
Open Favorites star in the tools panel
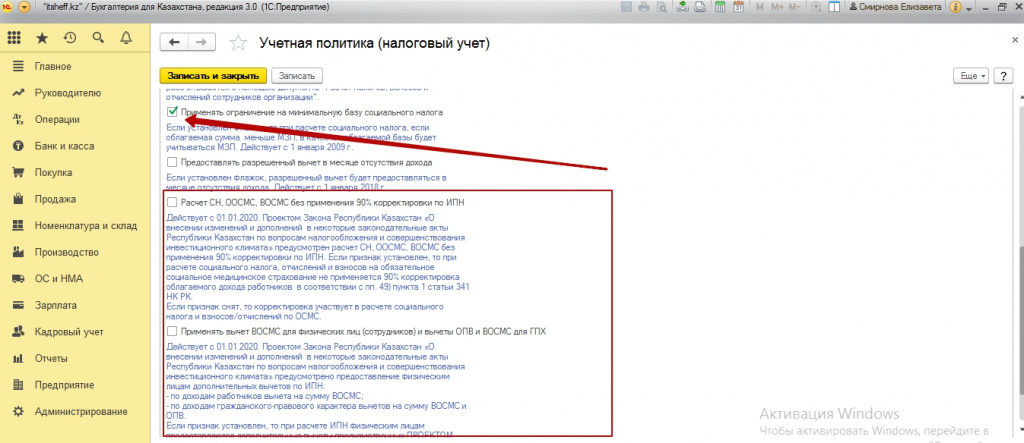click(42, 39)
